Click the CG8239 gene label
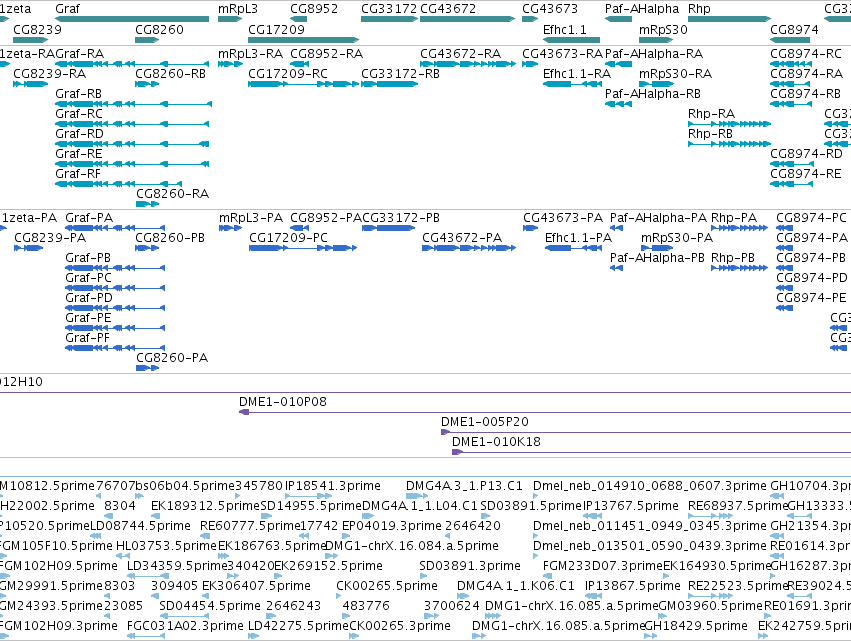This screenshot has height=641, width=851. (37, 30)
